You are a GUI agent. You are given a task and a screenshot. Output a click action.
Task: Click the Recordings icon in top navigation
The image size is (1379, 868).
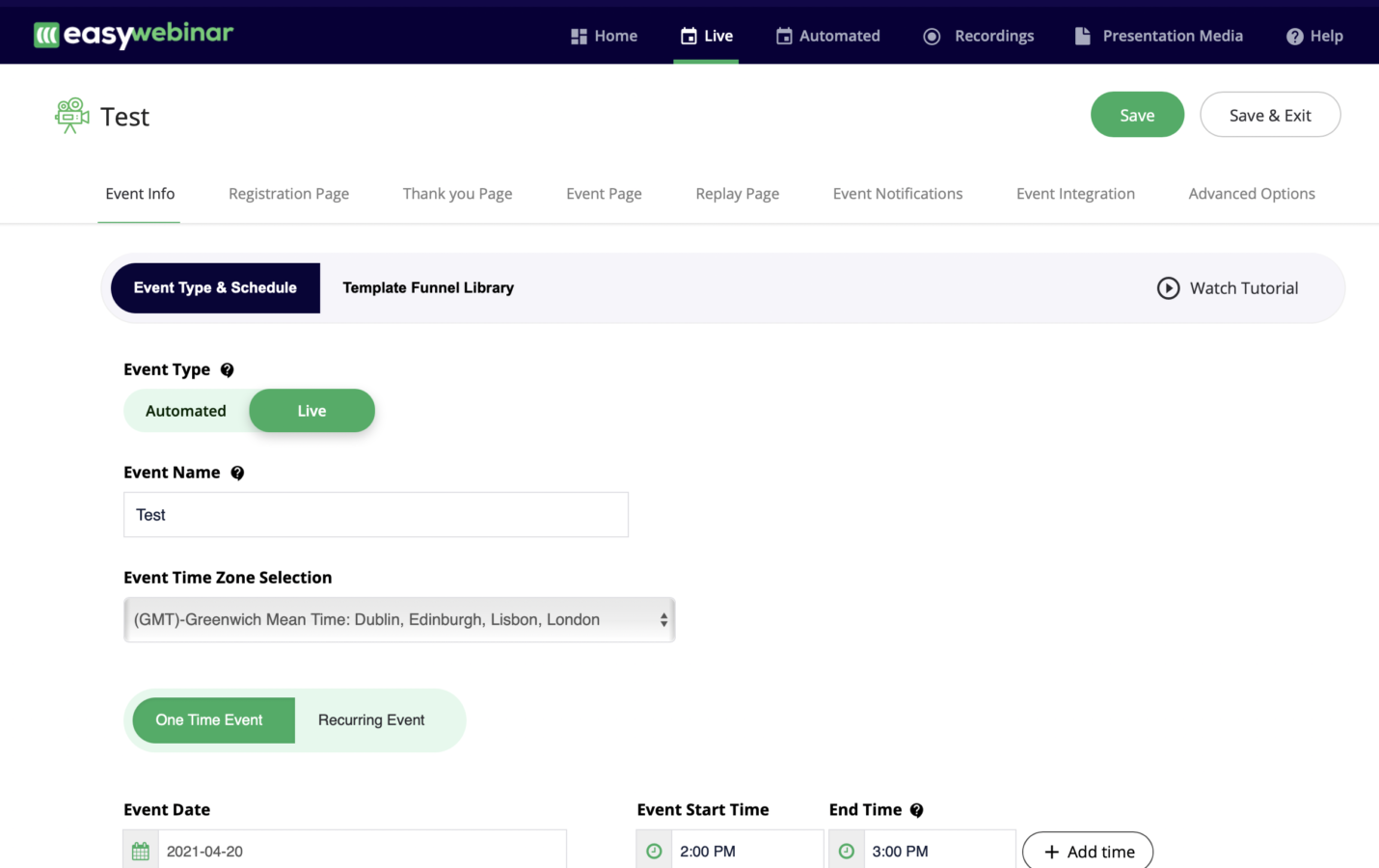pyautogui.click(x=932, y=35)
